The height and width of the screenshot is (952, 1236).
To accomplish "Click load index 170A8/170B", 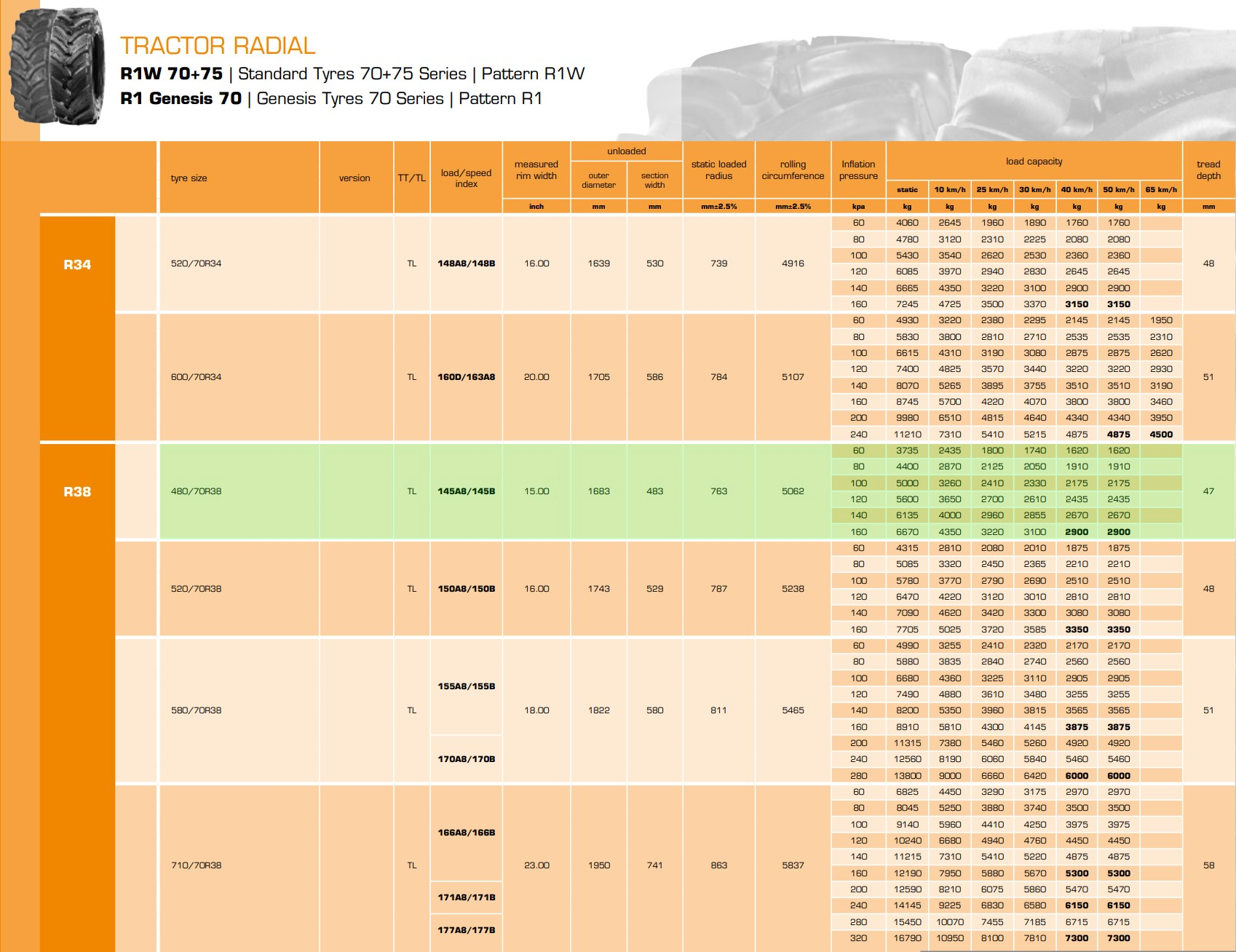I will [x=466, y=759].
